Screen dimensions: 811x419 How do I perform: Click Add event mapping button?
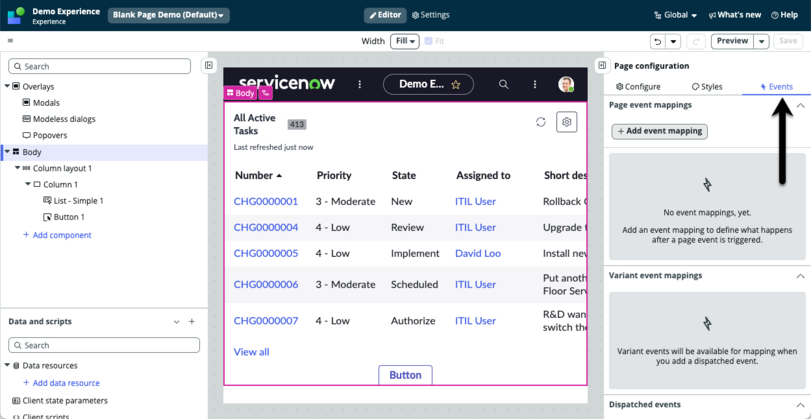659,131
